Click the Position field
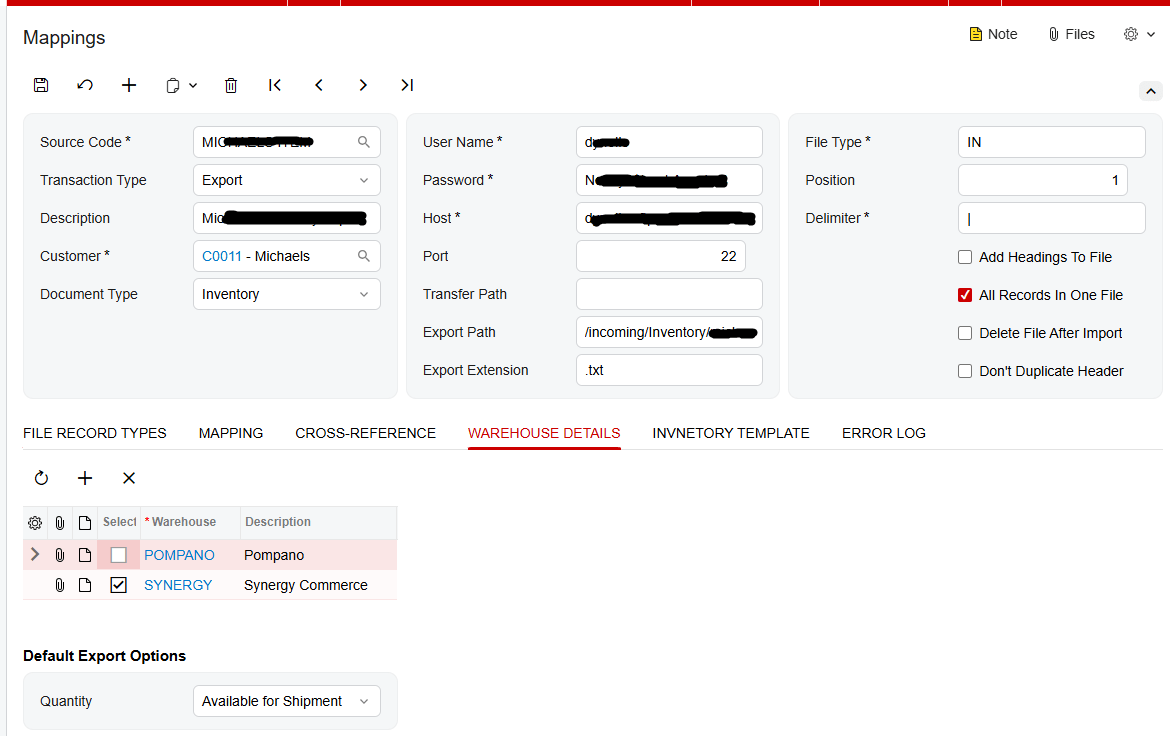 pyautogui.click(x=1042, y=180)
